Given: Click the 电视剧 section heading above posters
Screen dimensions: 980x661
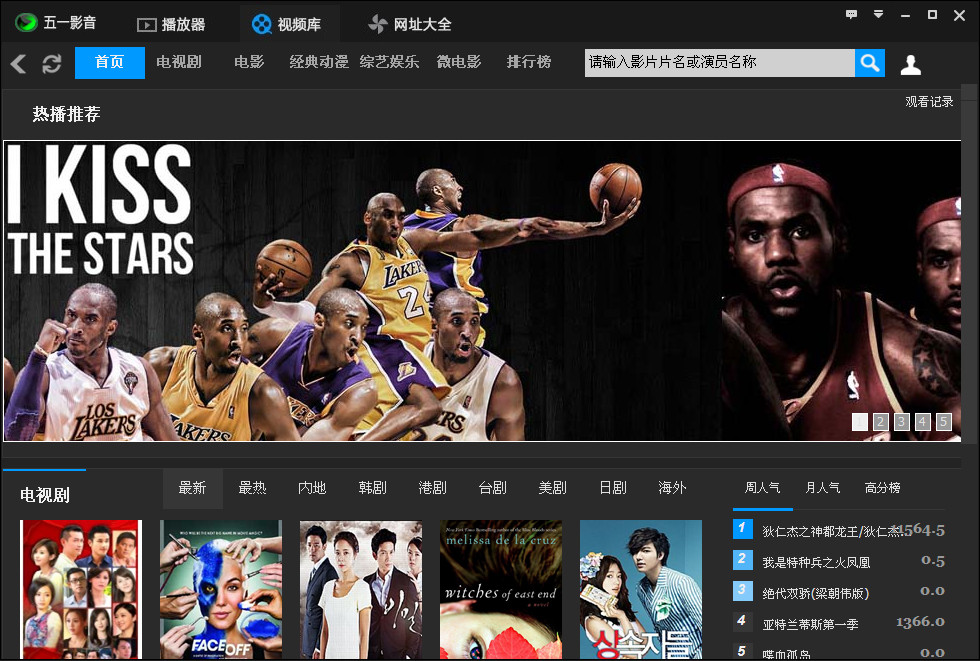Looking at the screenshot, I should click(45, 495).
